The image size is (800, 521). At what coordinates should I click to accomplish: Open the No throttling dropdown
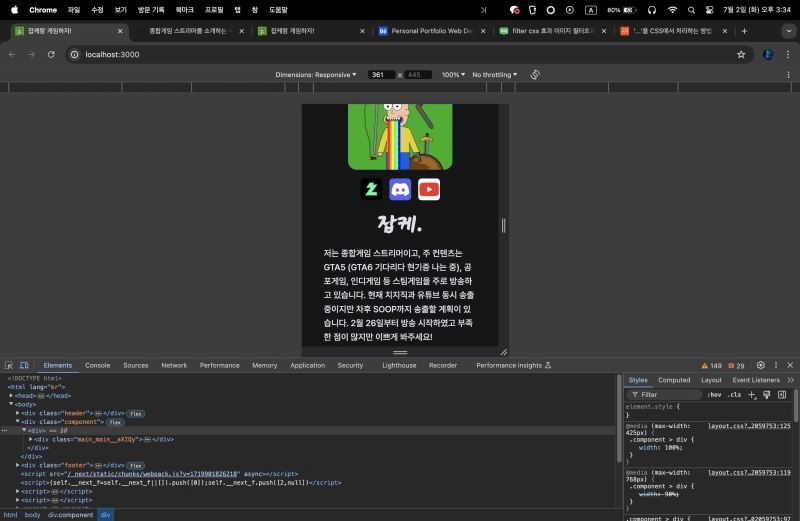click(495, 75)
